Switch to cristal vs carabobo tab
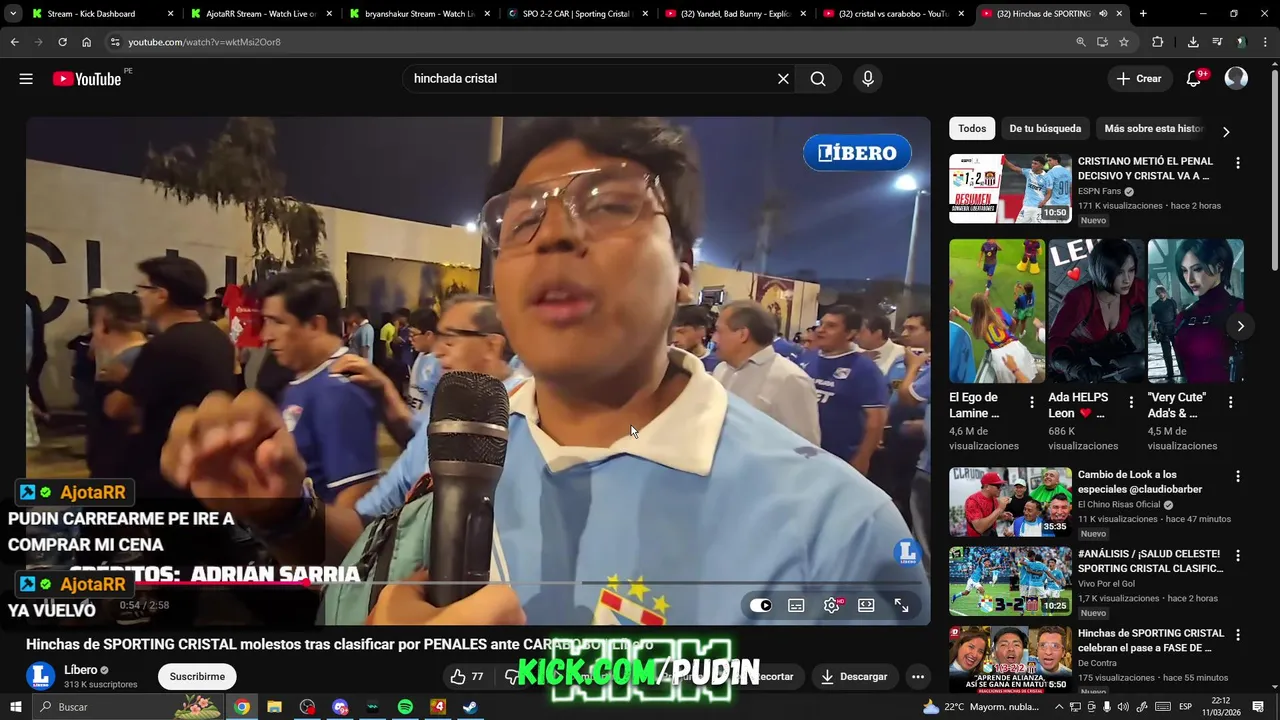 [893, 14]
